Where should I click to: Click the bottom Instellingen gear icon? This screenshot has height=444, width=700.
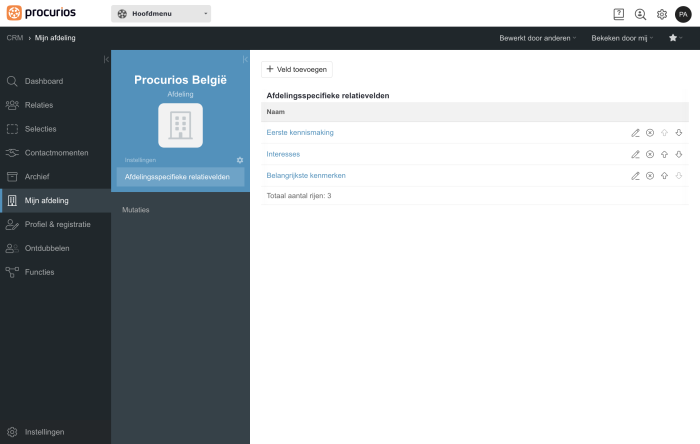(12, 432)
